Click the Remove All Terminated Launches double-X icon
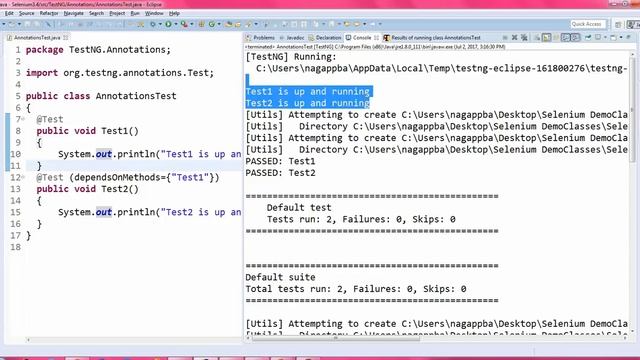 [x=524, y=38]
